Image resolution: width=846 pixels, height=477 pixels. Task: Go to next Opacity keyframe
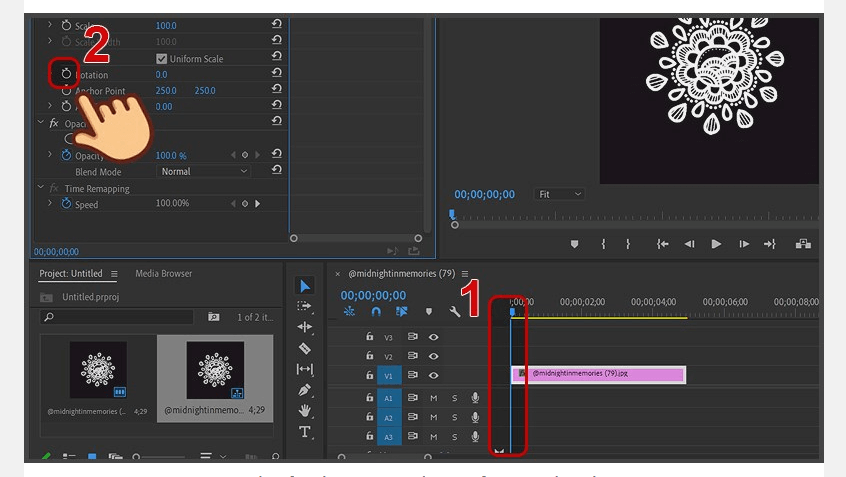tap(257, 155)
